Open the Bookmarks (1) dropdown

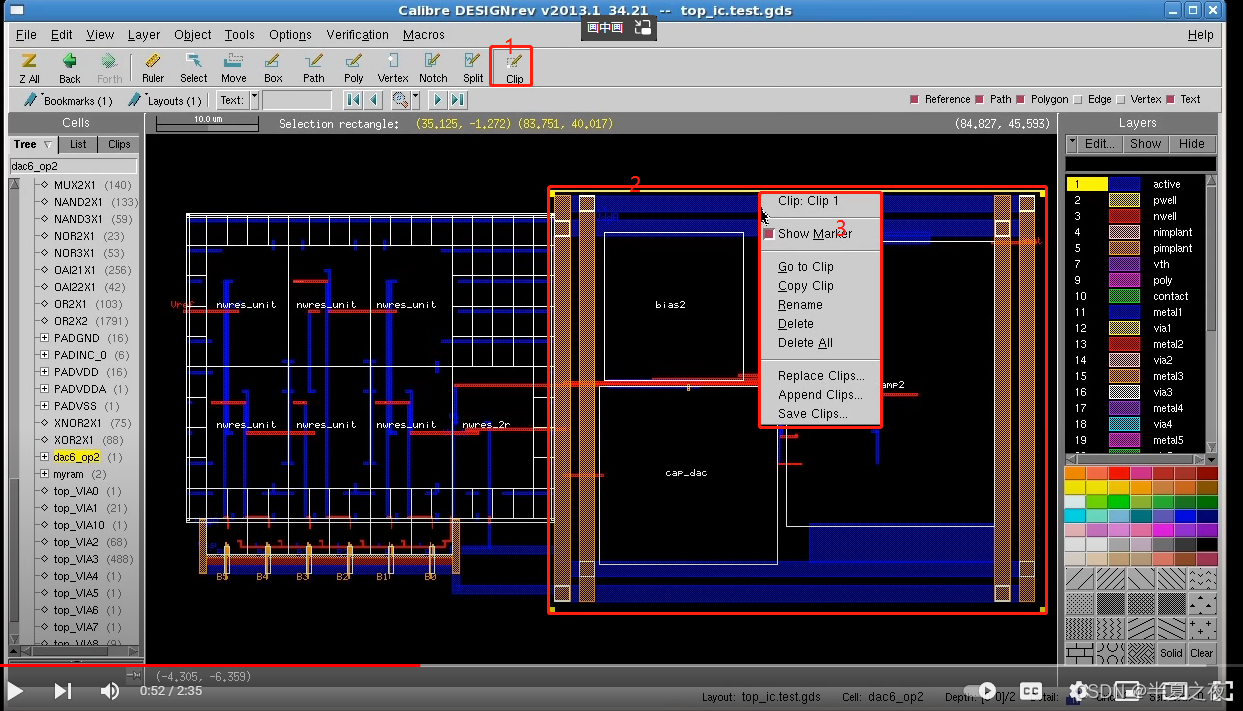68,100
